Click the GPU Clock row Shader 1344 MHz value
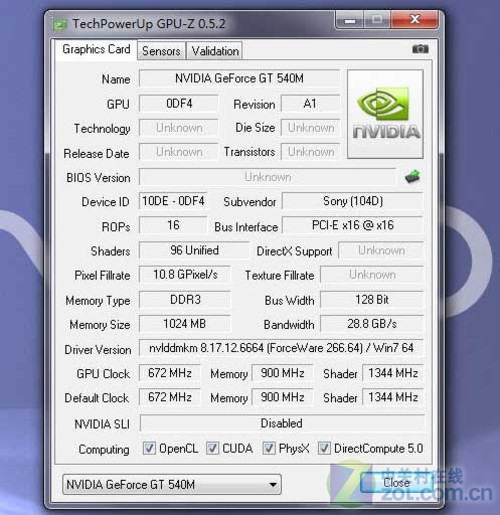Viewport: 500px width, 515px height. click(393, 373)
